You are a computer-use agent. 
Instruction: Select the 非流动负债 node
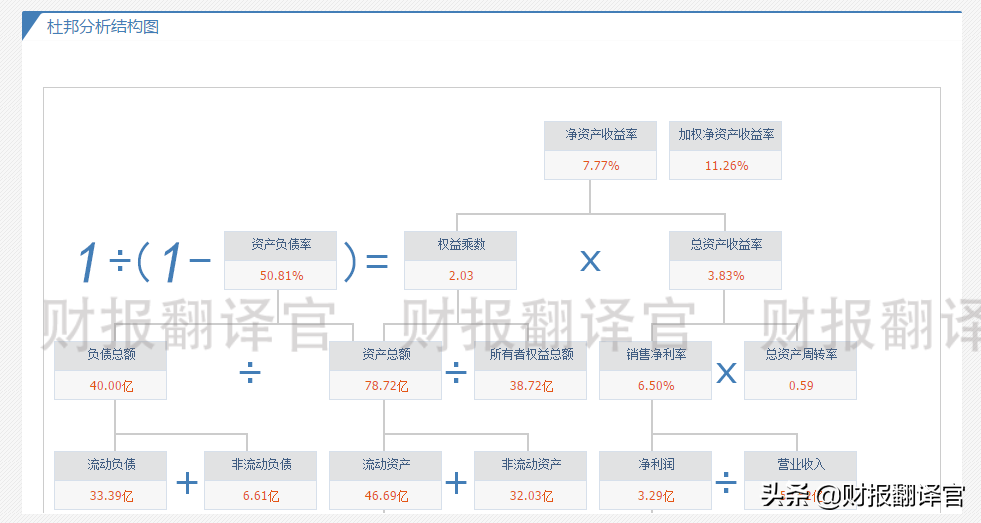click(x=260, y=480)
